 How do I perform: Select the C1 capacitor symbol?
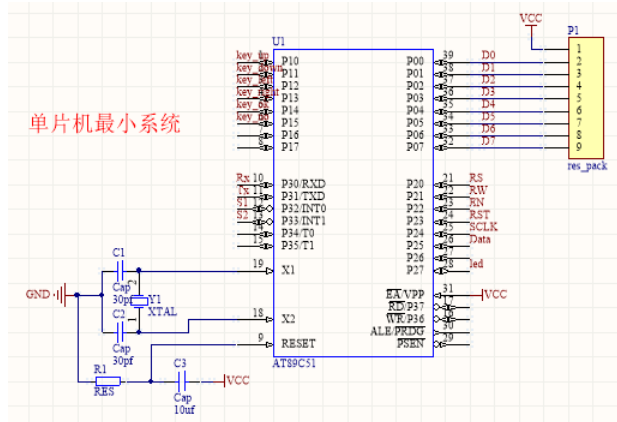pos(120,271)
